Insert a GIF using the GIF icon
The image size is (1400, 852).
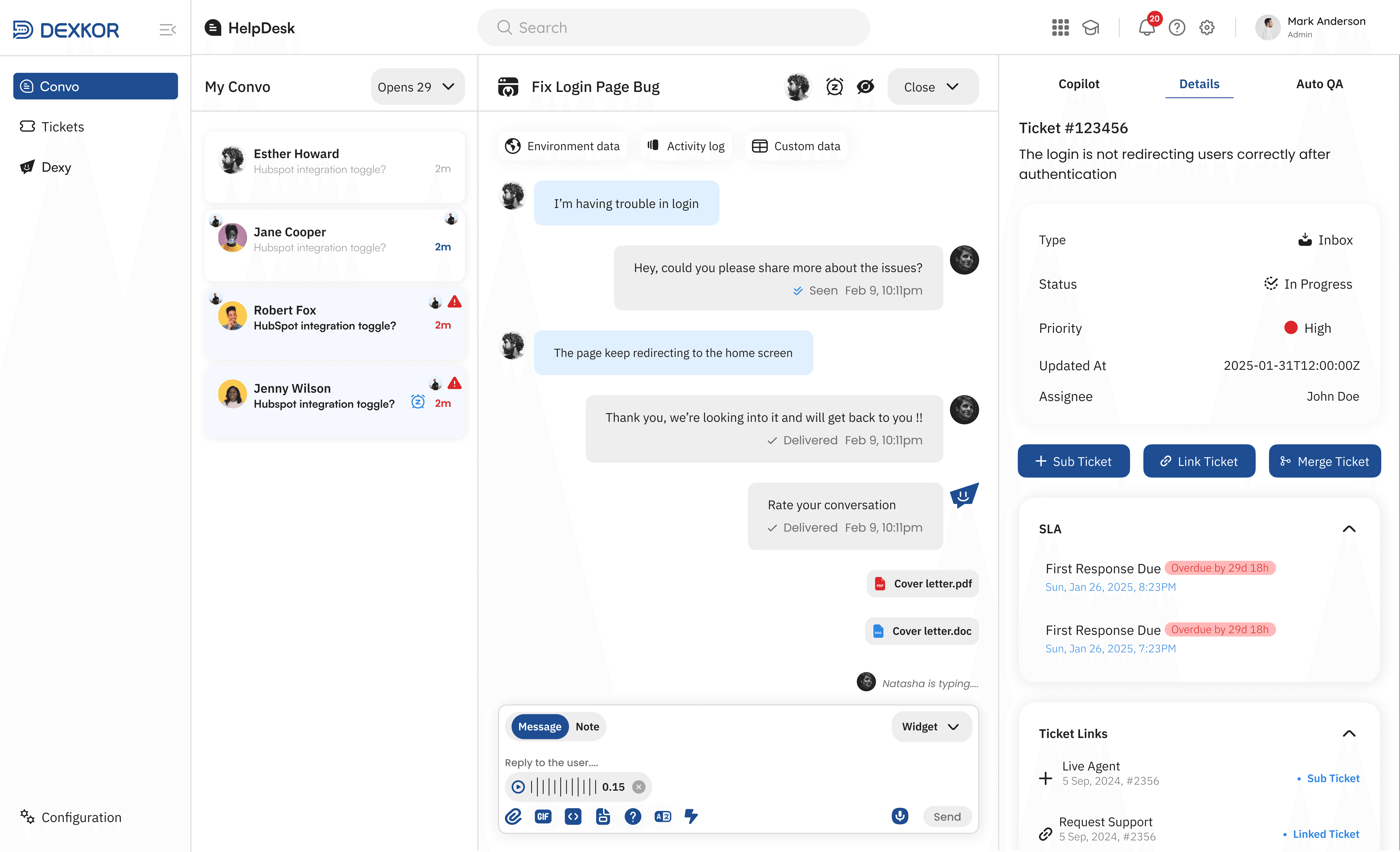(543, 817)
